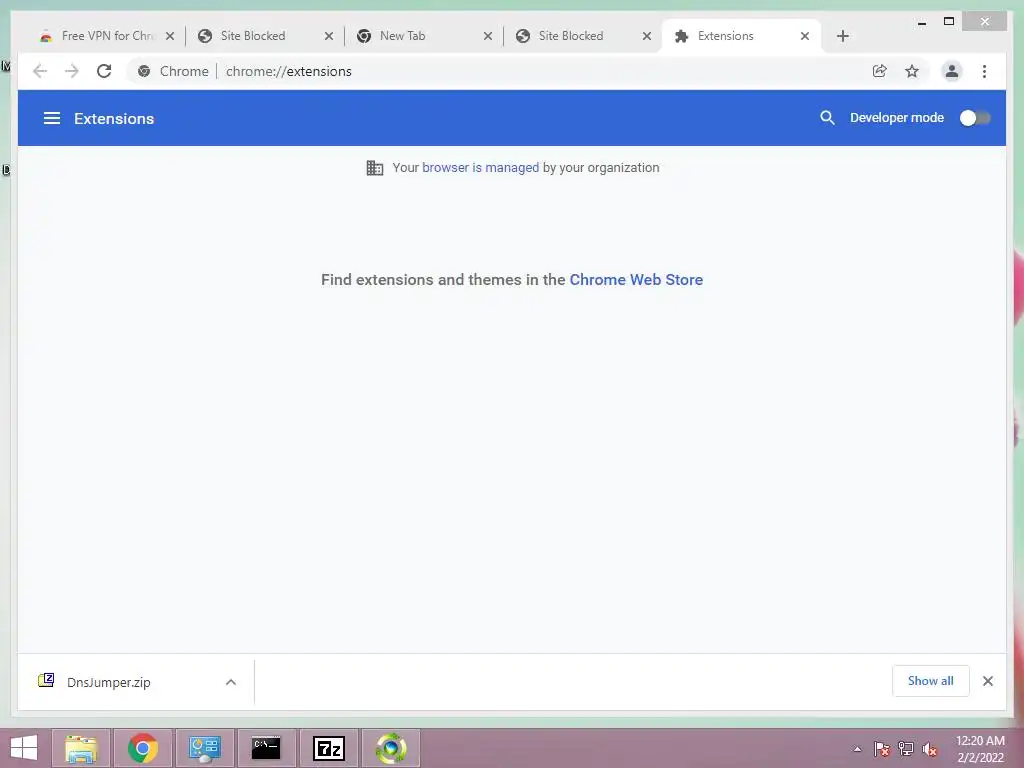Open the Windows Start button
The width and height of the screenshot is (1024, 768).
click(x=24, y=748)
